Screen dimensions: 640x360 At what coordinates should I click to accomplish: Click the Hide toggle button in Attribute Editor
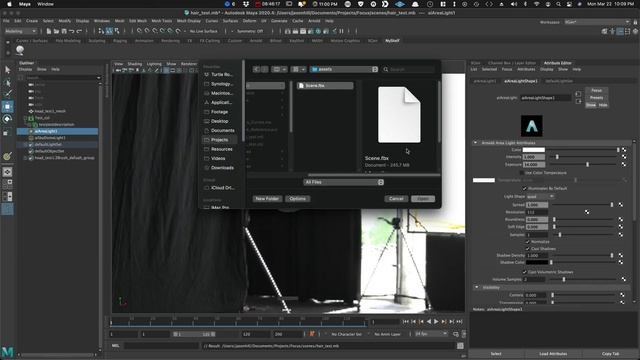603,105
